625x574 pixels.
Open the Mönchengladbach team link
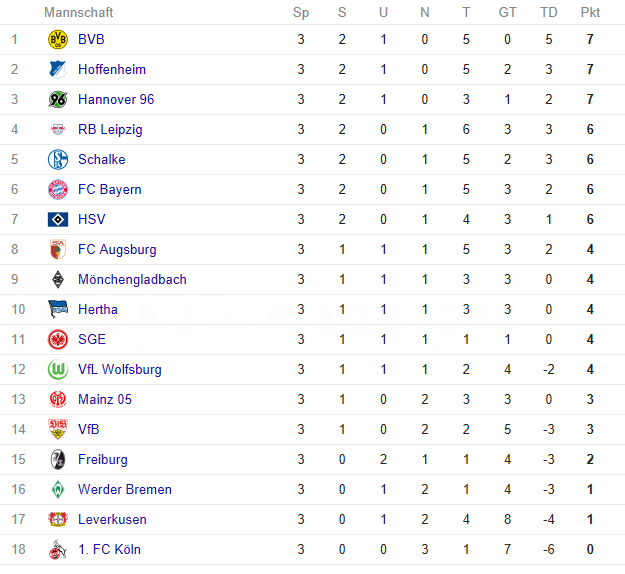tap(132, 279)
